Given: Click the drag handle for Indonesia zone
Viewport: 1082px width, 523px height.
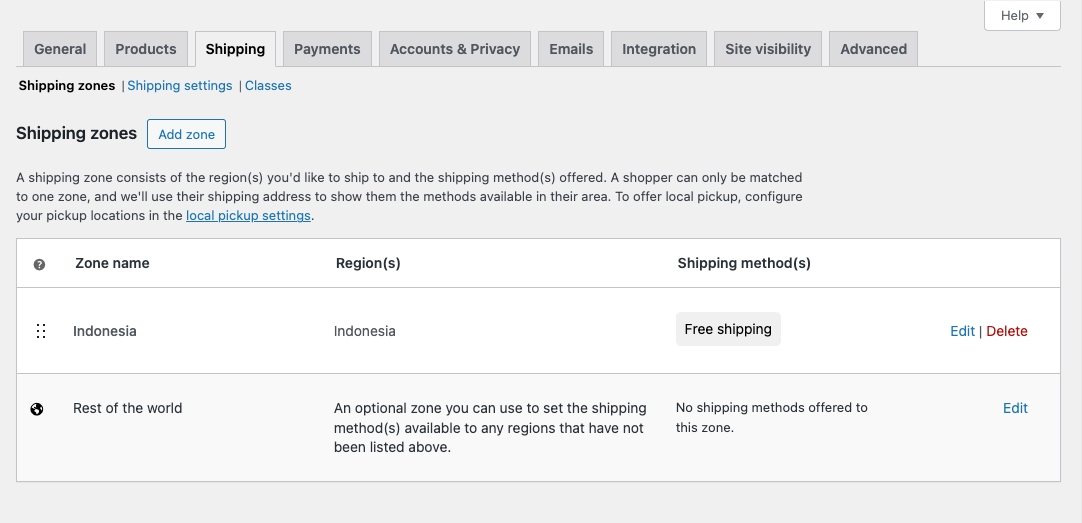Looking at the screenshot, I should tap(41, 331).
